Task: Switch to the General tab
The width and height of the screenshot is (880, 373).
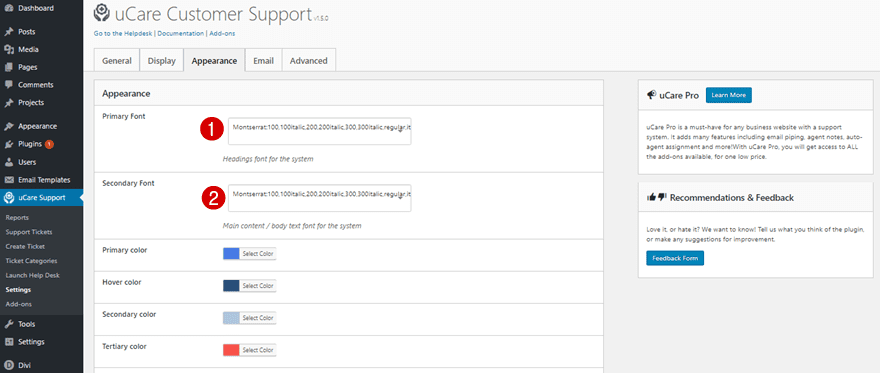Action: coord(117,61)
